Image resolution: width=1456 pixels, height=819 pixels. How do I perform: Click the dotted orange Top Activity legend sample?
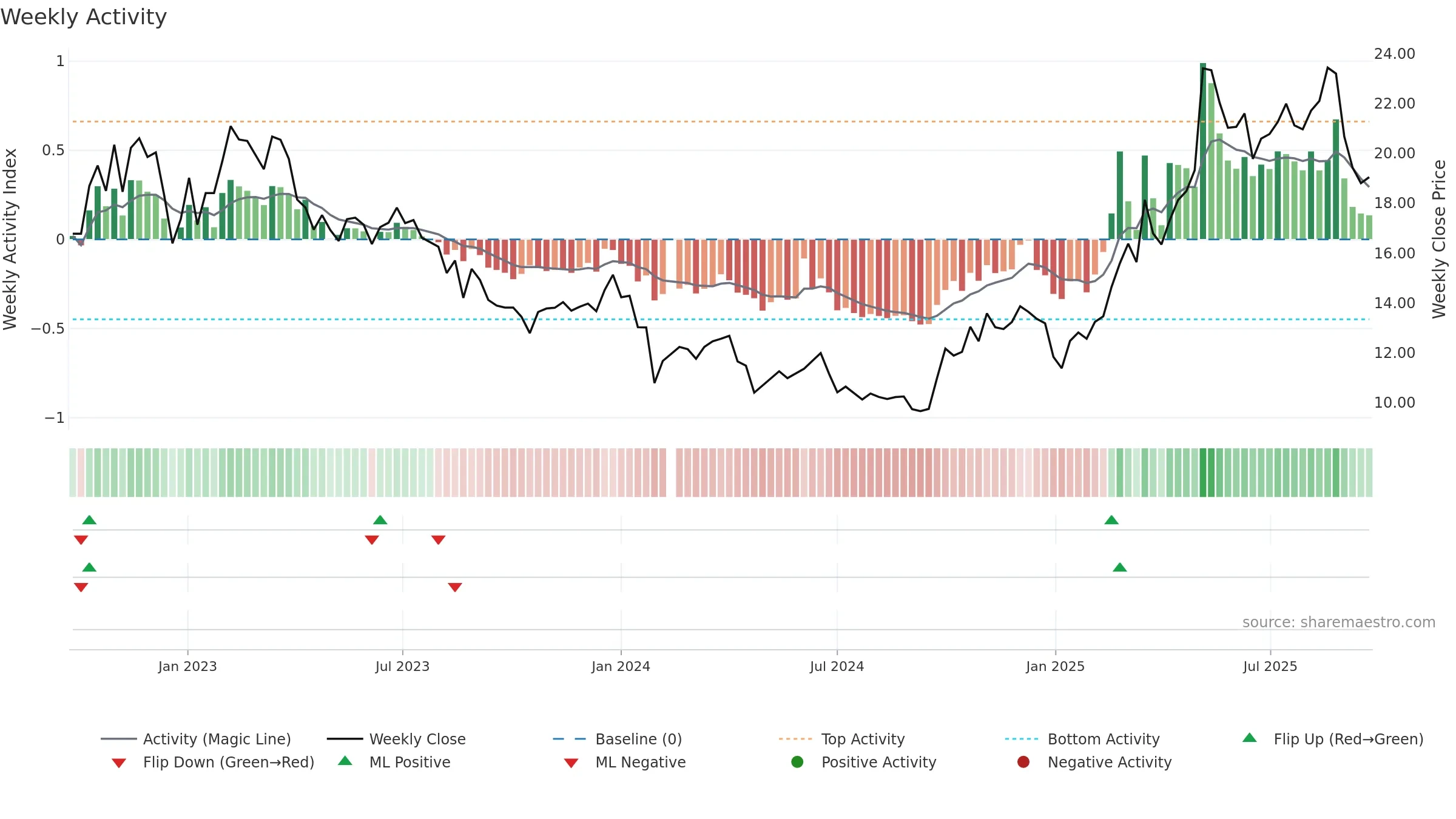point(795,739)
